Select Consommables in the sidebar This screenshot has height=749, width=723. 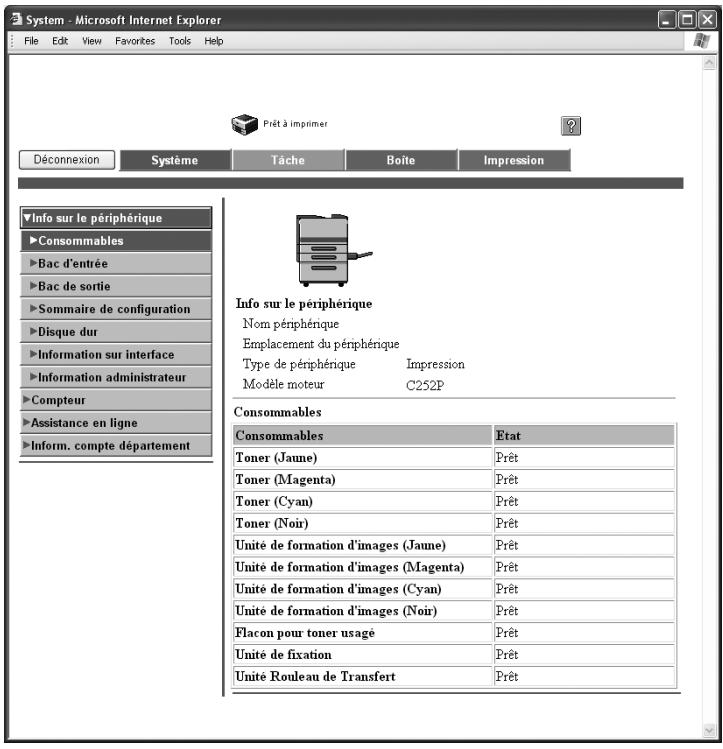pyautogui.click(x=116, y=241)
